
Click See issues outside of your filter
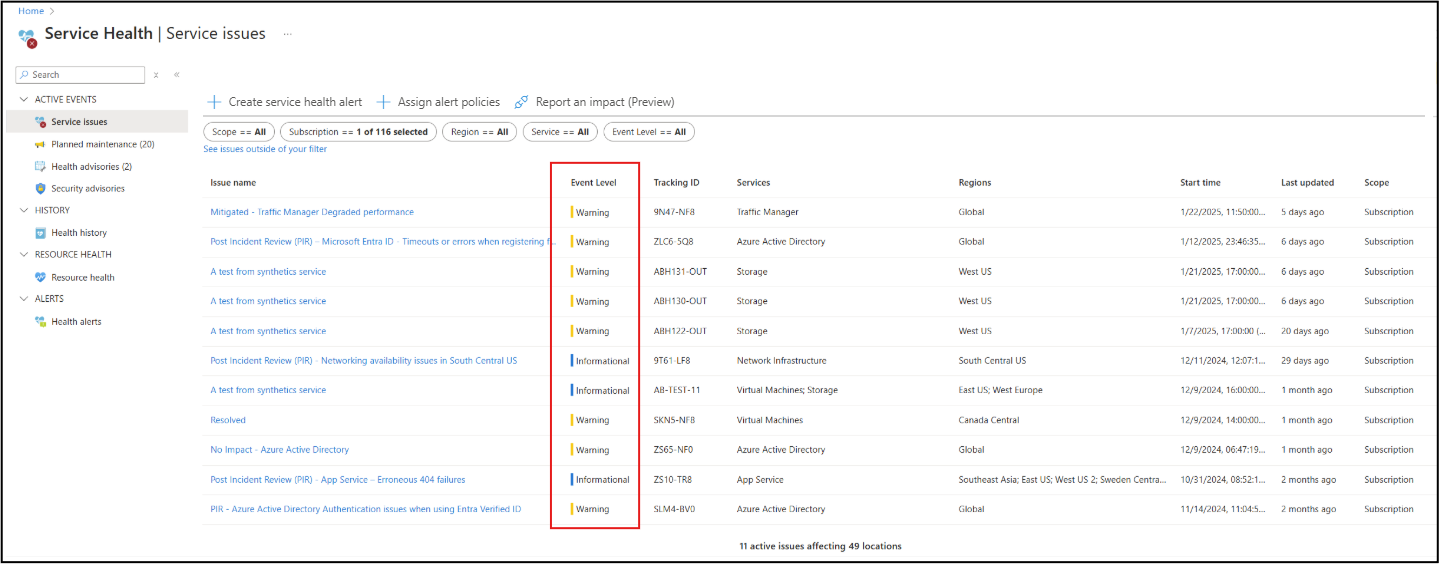[265, 149]
